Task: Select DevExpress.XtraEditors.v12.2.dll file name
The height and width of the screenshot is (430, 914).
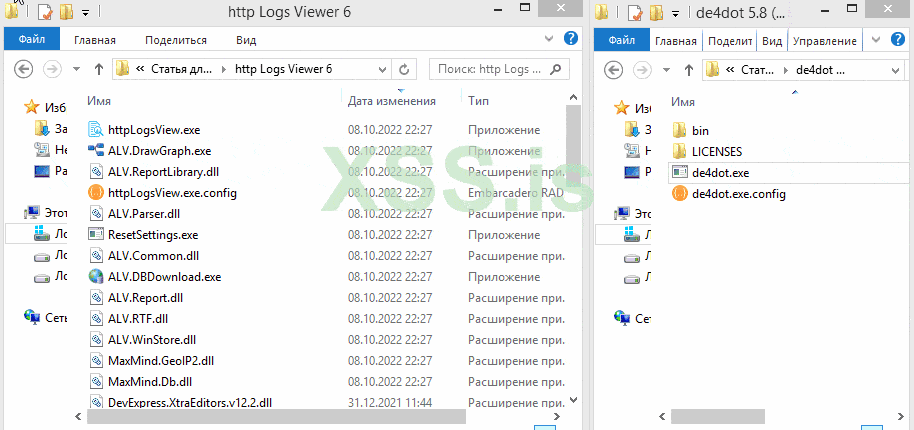Action: coord(190,402)
